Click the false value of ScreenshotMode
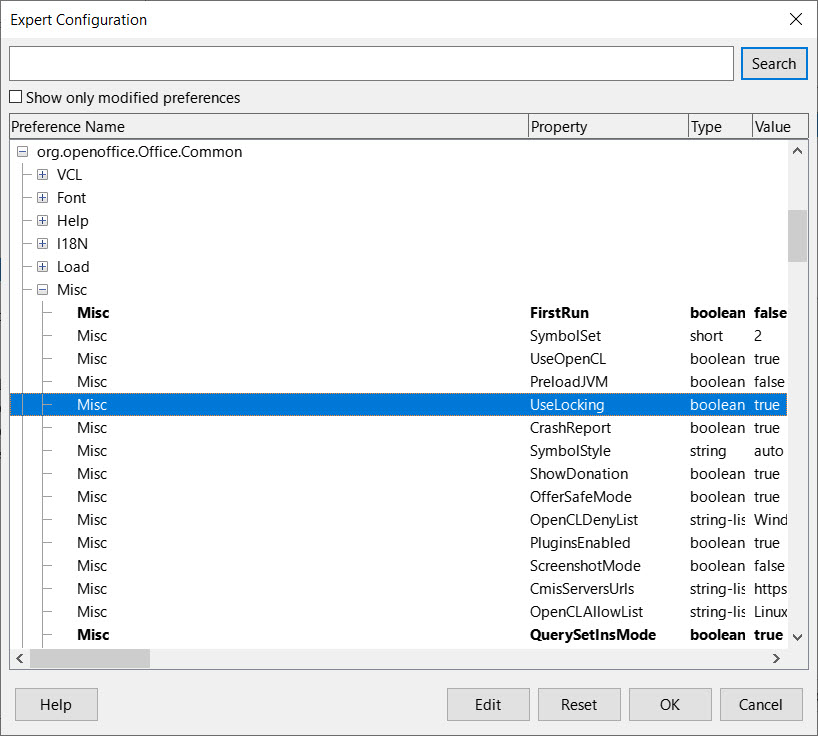The height and width of the screenshot is (736, 818). click(x=769, y=565)
